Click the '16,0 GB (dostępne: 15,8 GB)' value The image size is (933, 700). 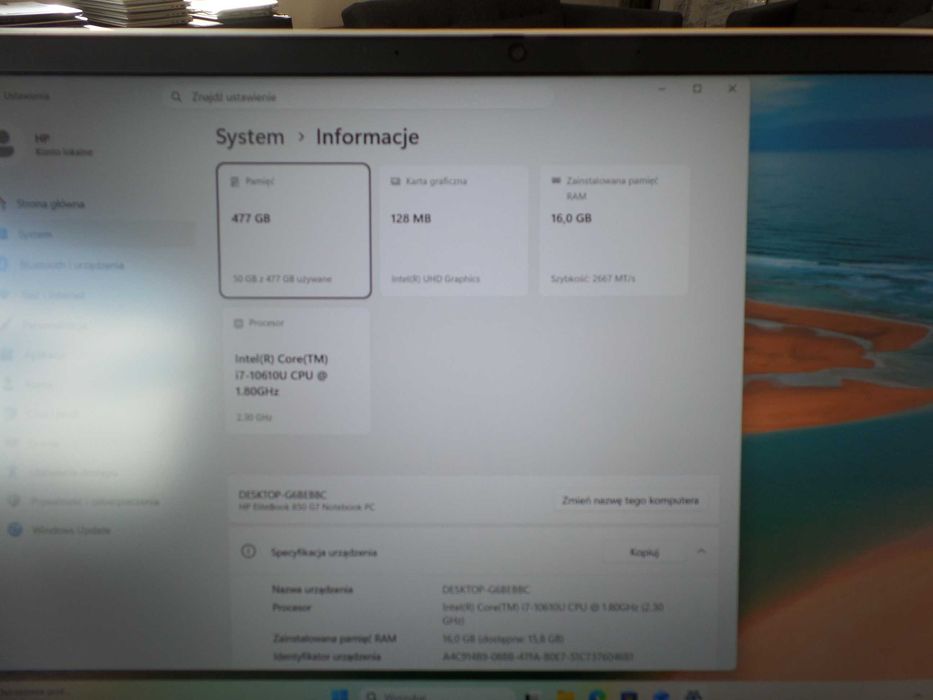(503, 639)
